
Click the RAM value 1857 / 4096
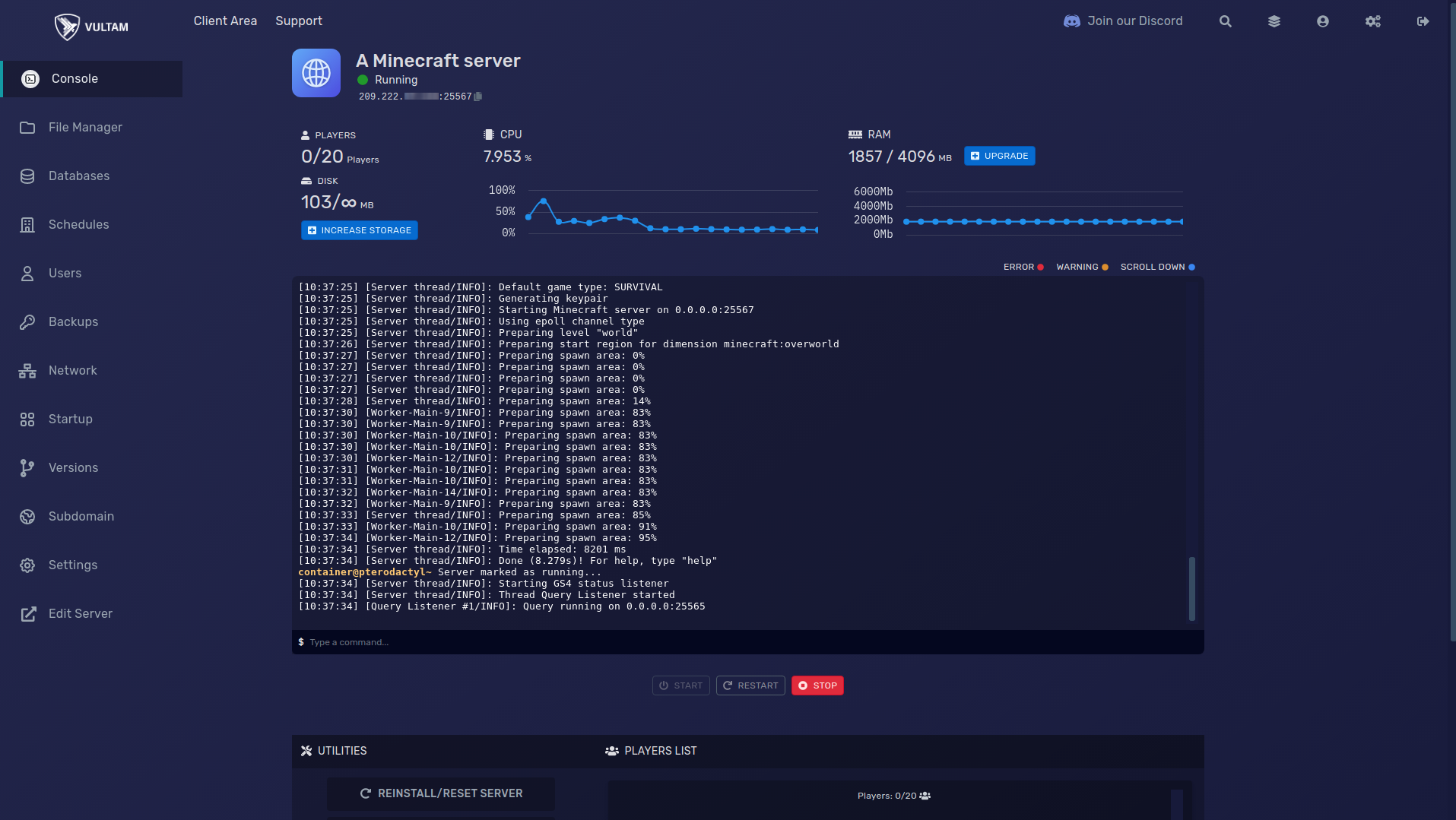pos(899,157)
